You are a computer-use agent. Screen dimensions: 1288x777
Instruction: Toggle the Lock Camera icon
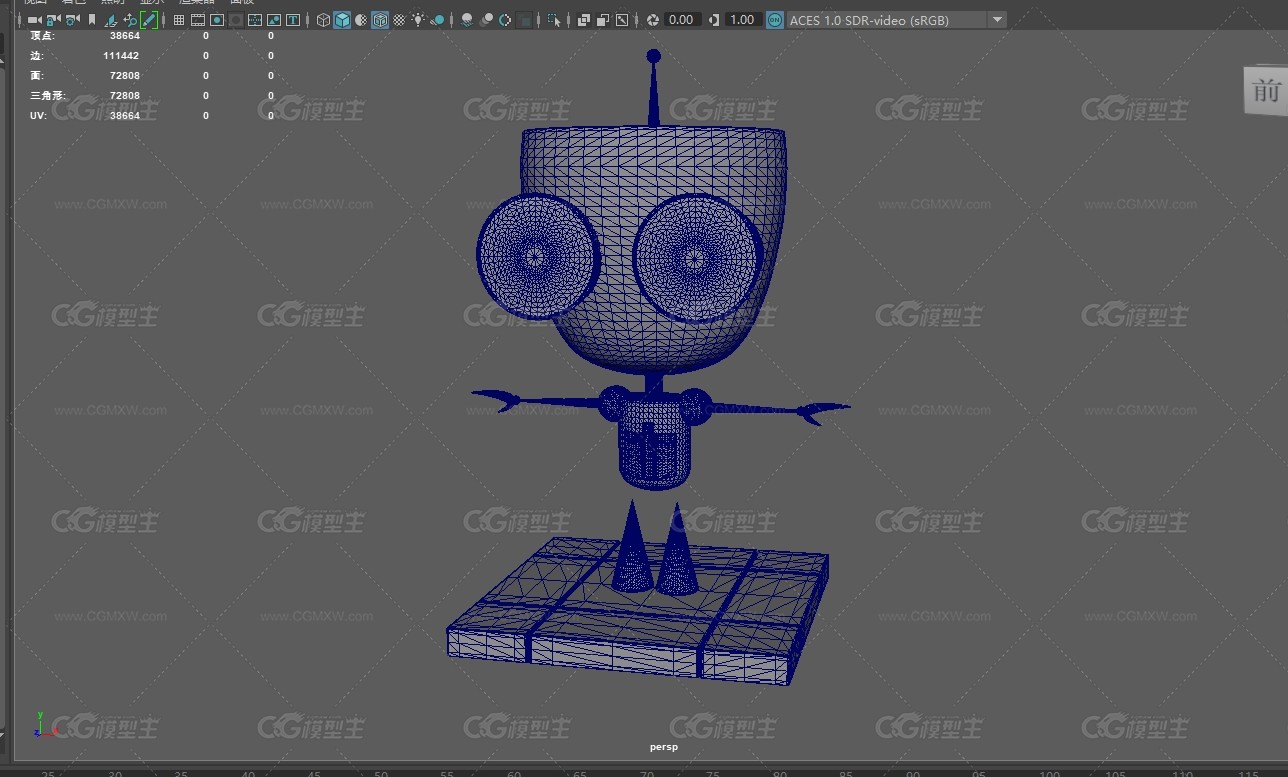53,20
